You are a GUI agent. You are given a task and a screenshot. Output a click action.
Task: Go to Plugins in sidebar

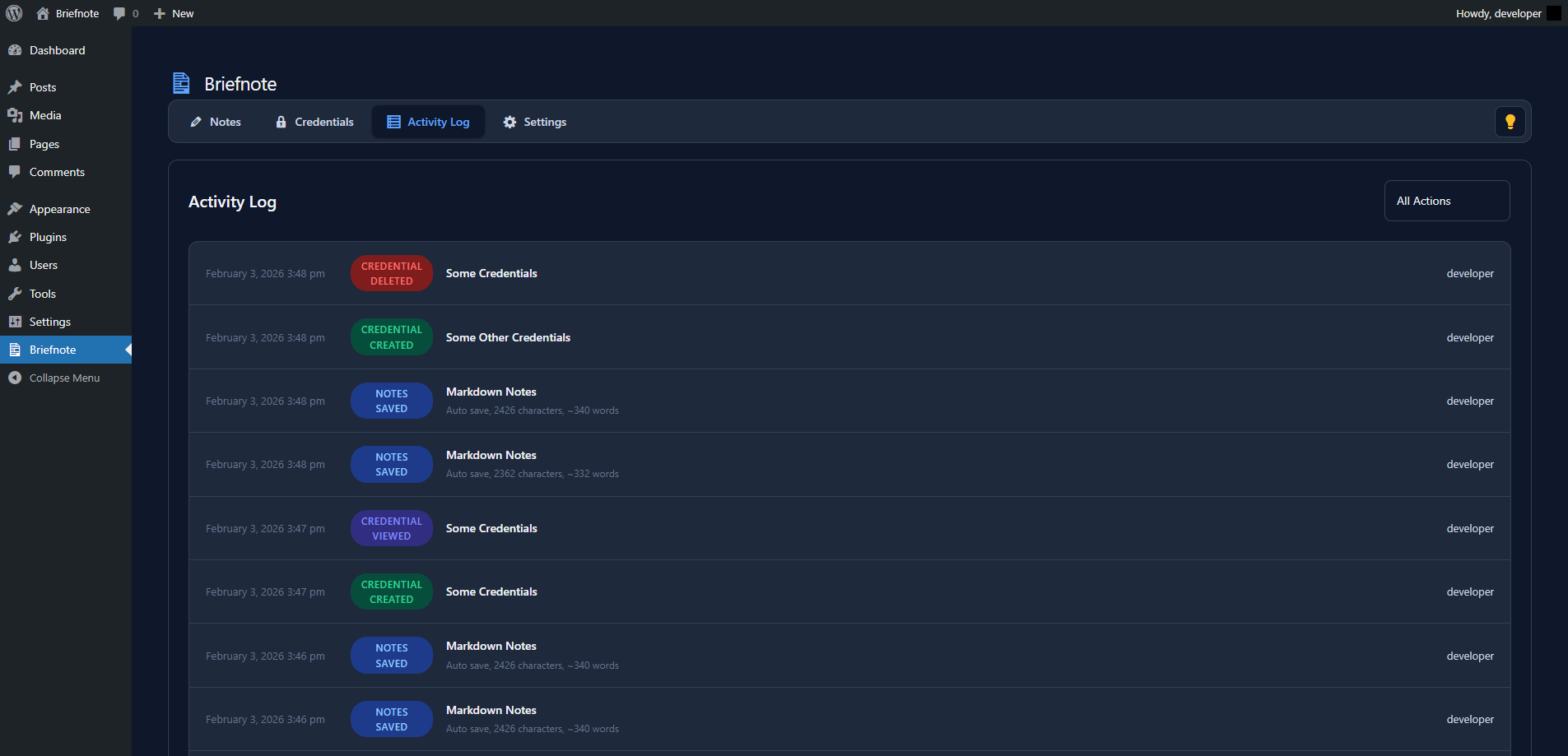66,237
